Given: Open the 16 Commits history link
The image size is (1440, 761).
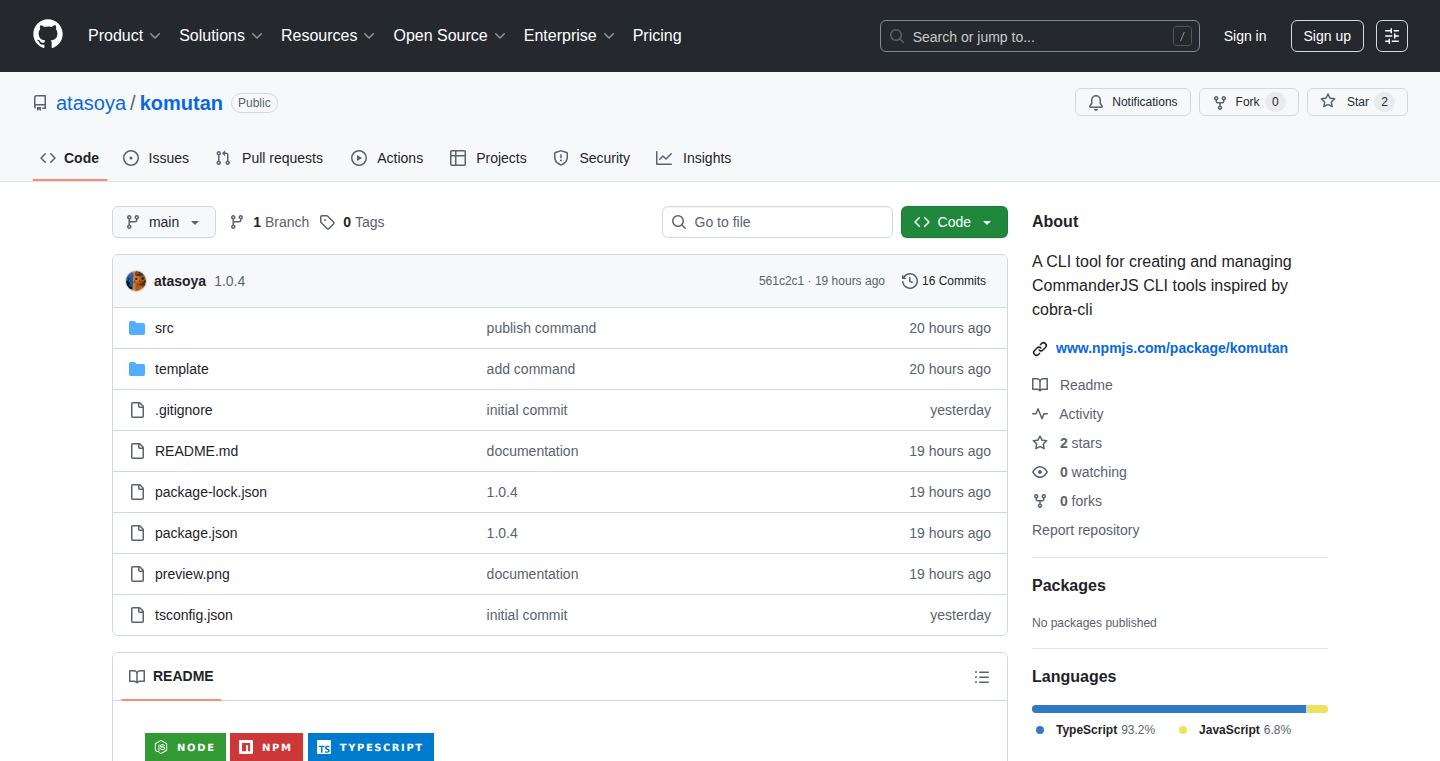Looking at the screenshot, I should tap(944, 281).
